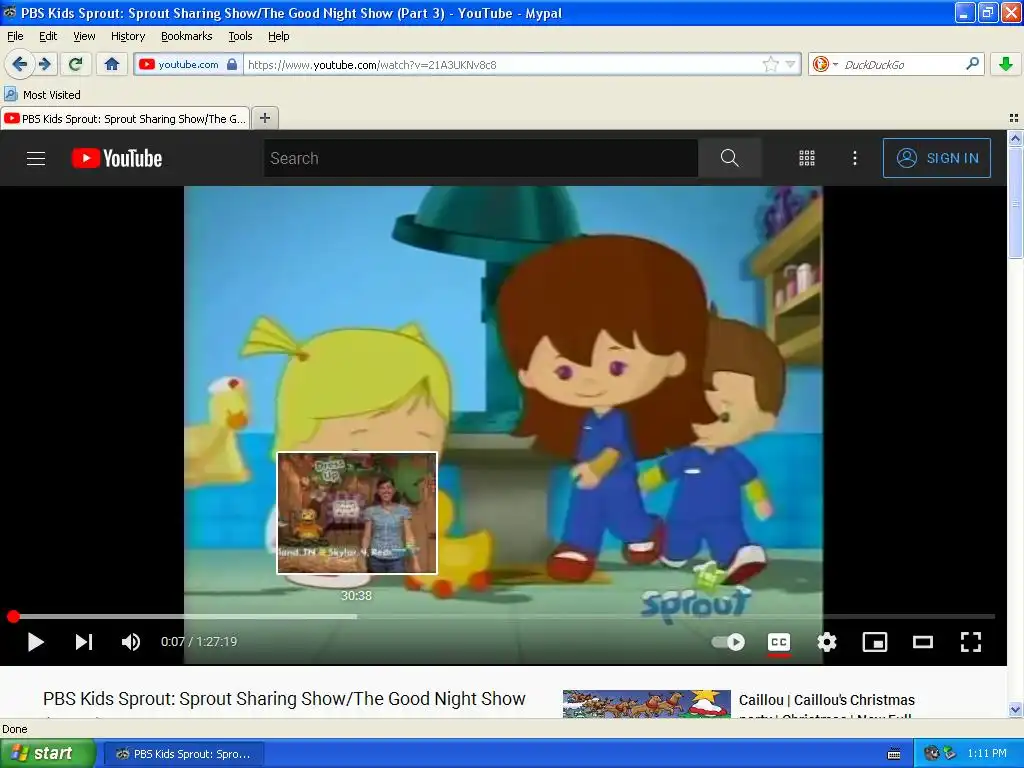The width and height of the screenshot is (1024, 768).
Task: Switch to theater mode
Action: click(923, 642)
